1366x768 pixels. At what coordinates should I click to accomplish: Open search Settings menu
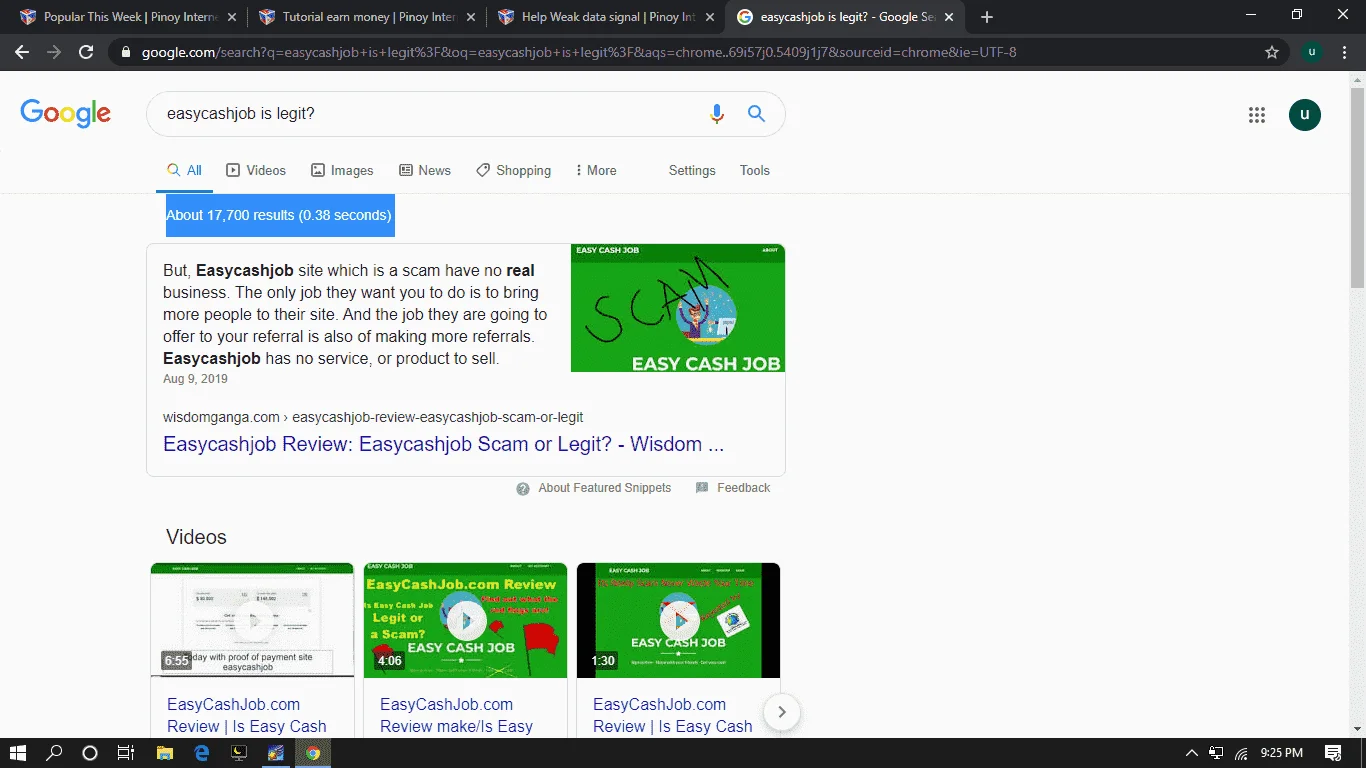(x=692, y=170)
